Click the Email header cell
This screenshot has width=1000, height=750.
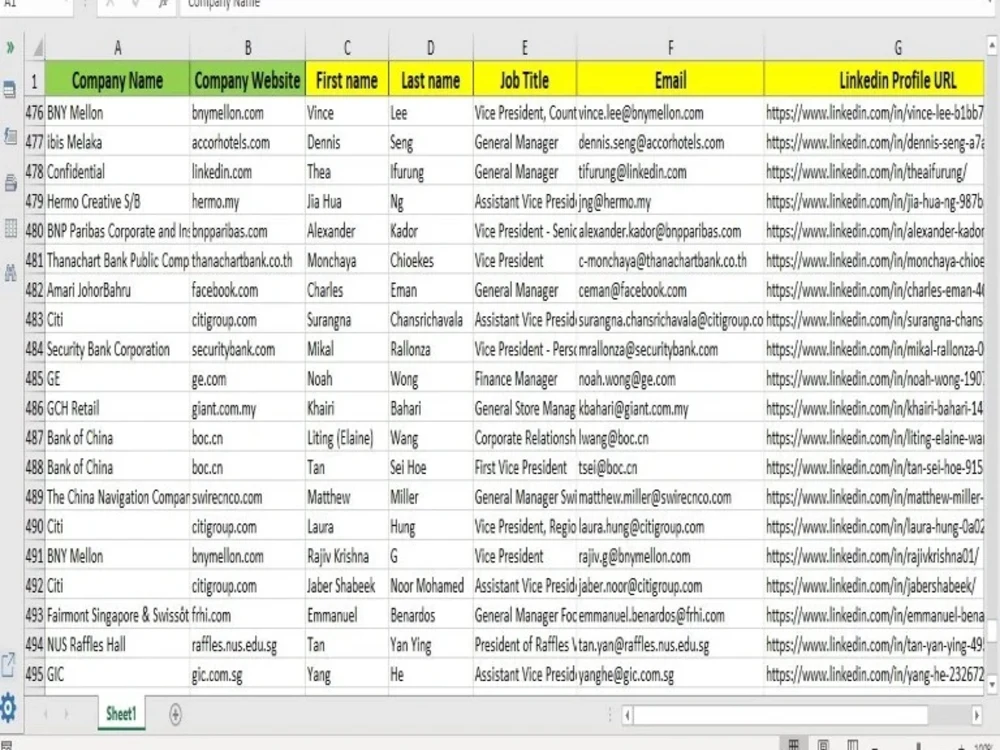click(x=670, y=80)
